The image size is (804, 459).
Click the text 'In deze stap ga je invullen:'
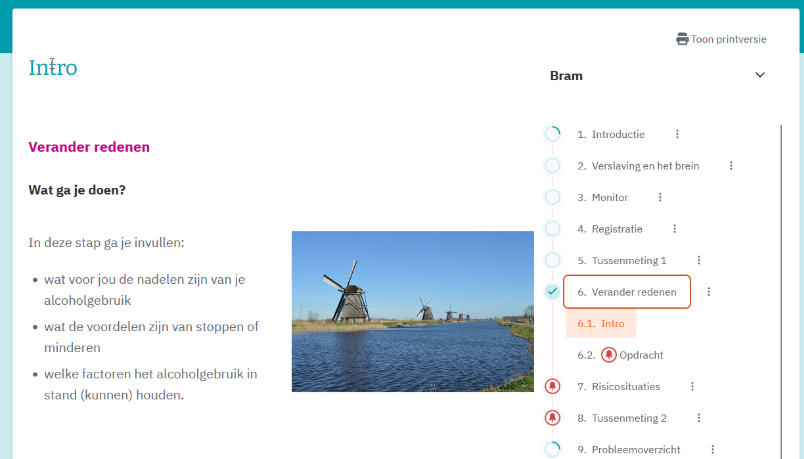click(x=106, y=242)
